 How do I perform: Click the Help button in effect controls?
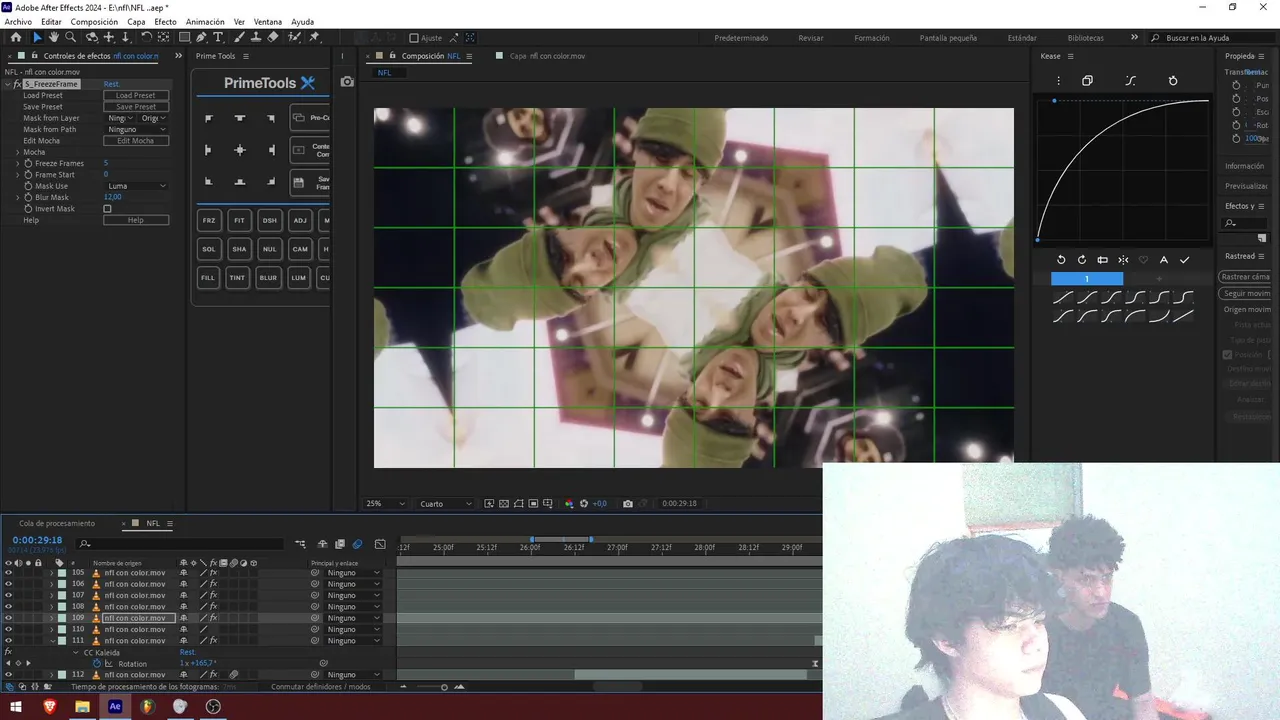[x=136, y=220]
